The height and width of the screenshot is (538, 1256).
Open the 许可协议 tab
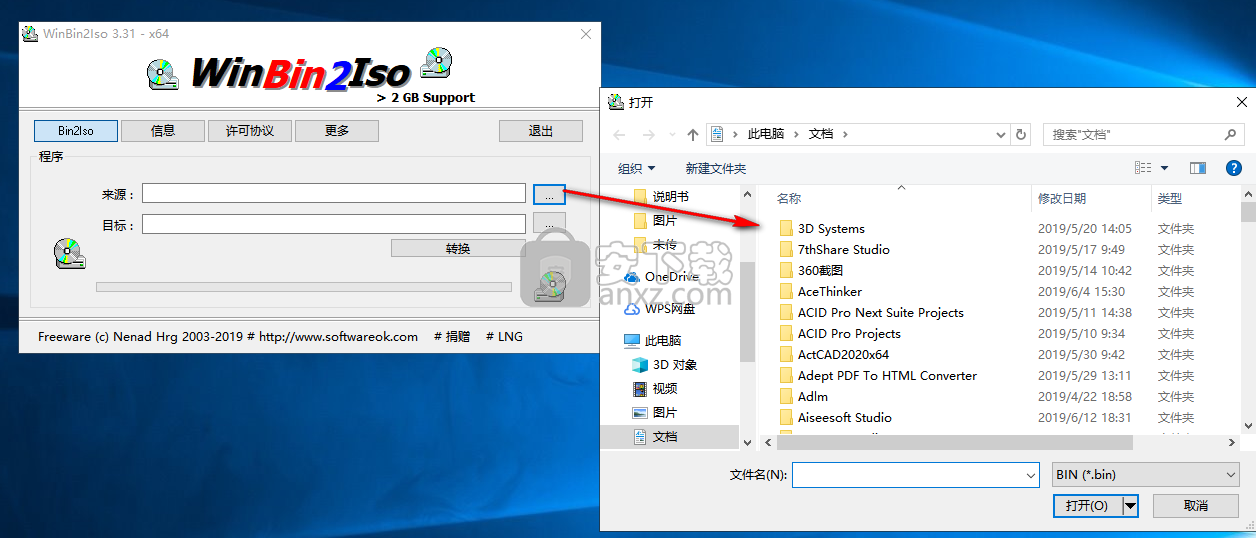pos(250,131)
